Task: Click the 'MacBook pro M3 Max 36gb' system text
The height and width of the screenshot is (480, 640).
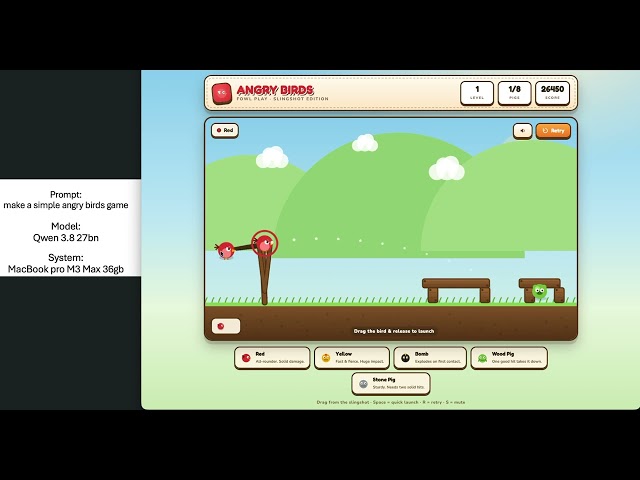Action: [66, 269]
